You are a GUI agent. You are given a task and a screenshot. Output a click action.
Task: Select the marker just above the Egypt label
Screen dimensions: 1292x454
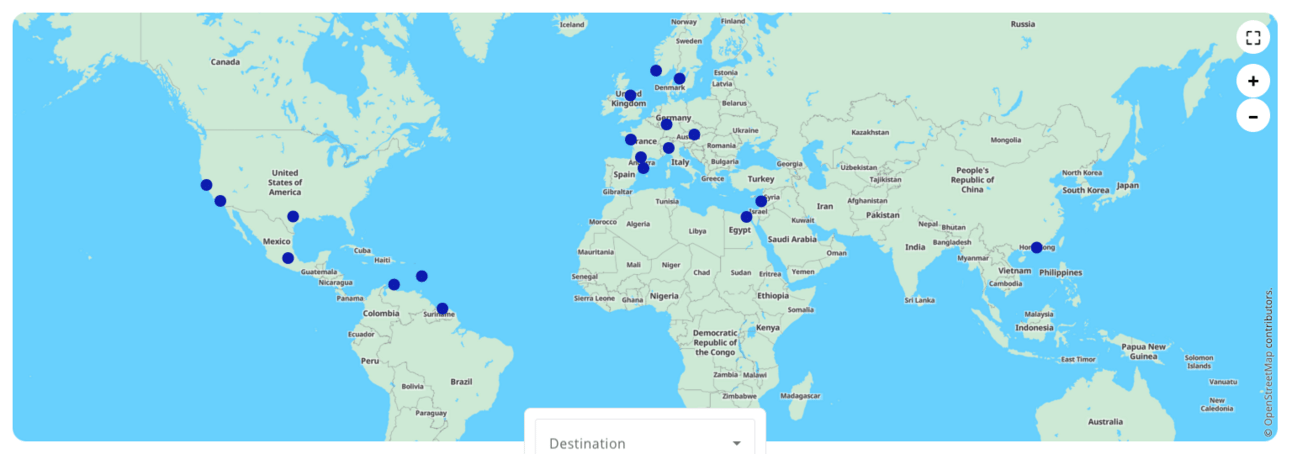(746, 217)
